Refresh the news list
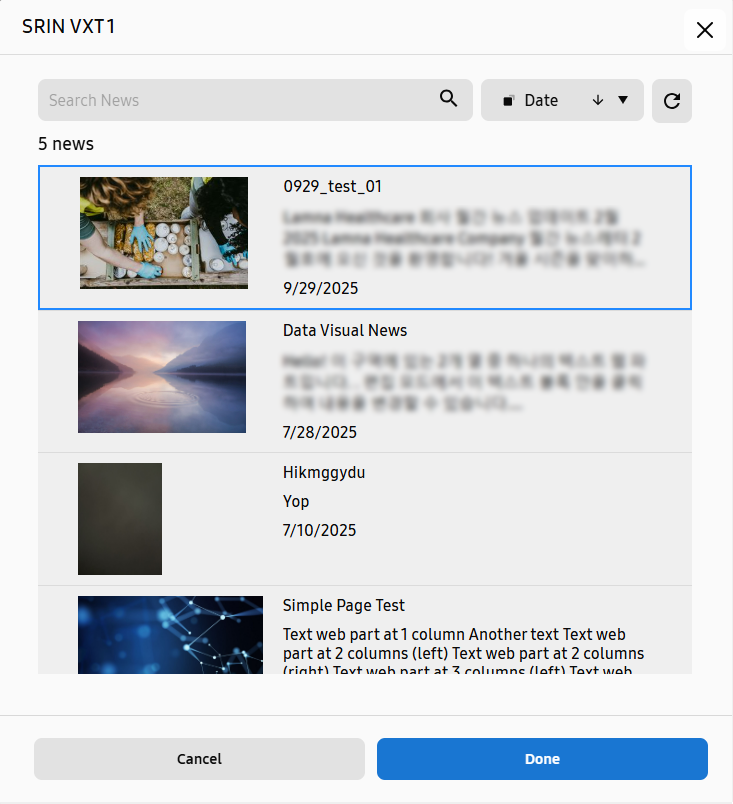 tap(672, 101)
